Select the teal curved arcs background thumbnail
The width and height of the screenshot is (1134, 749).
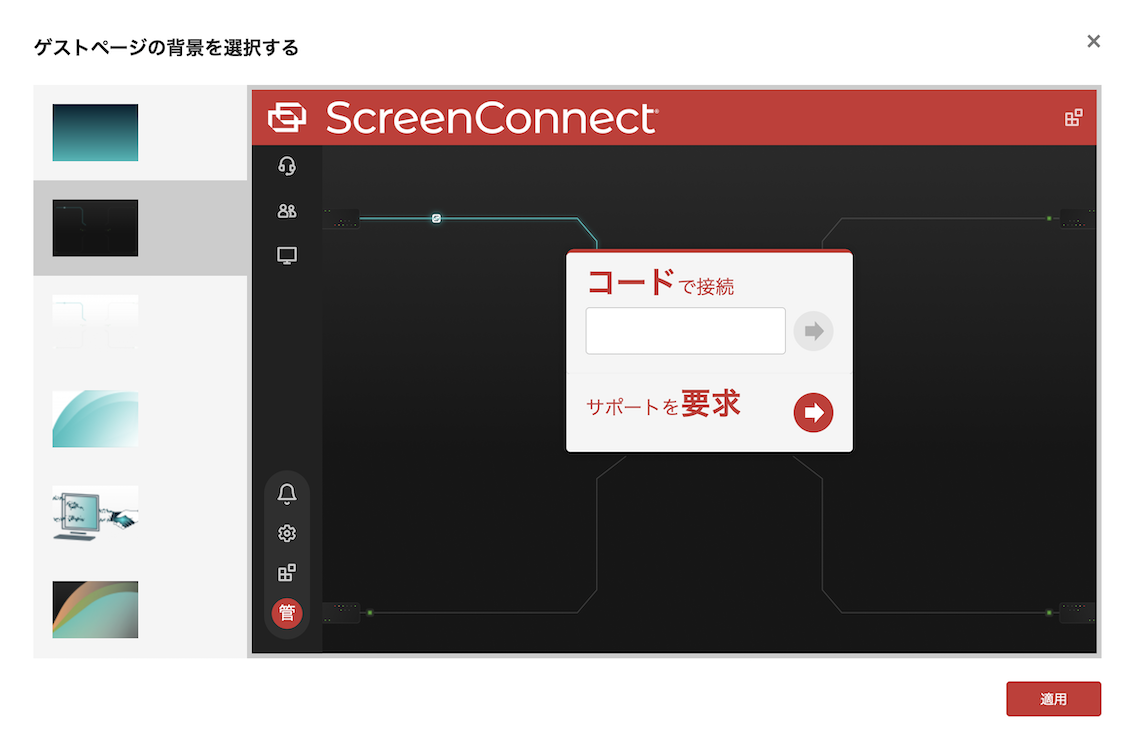(95, 419)
